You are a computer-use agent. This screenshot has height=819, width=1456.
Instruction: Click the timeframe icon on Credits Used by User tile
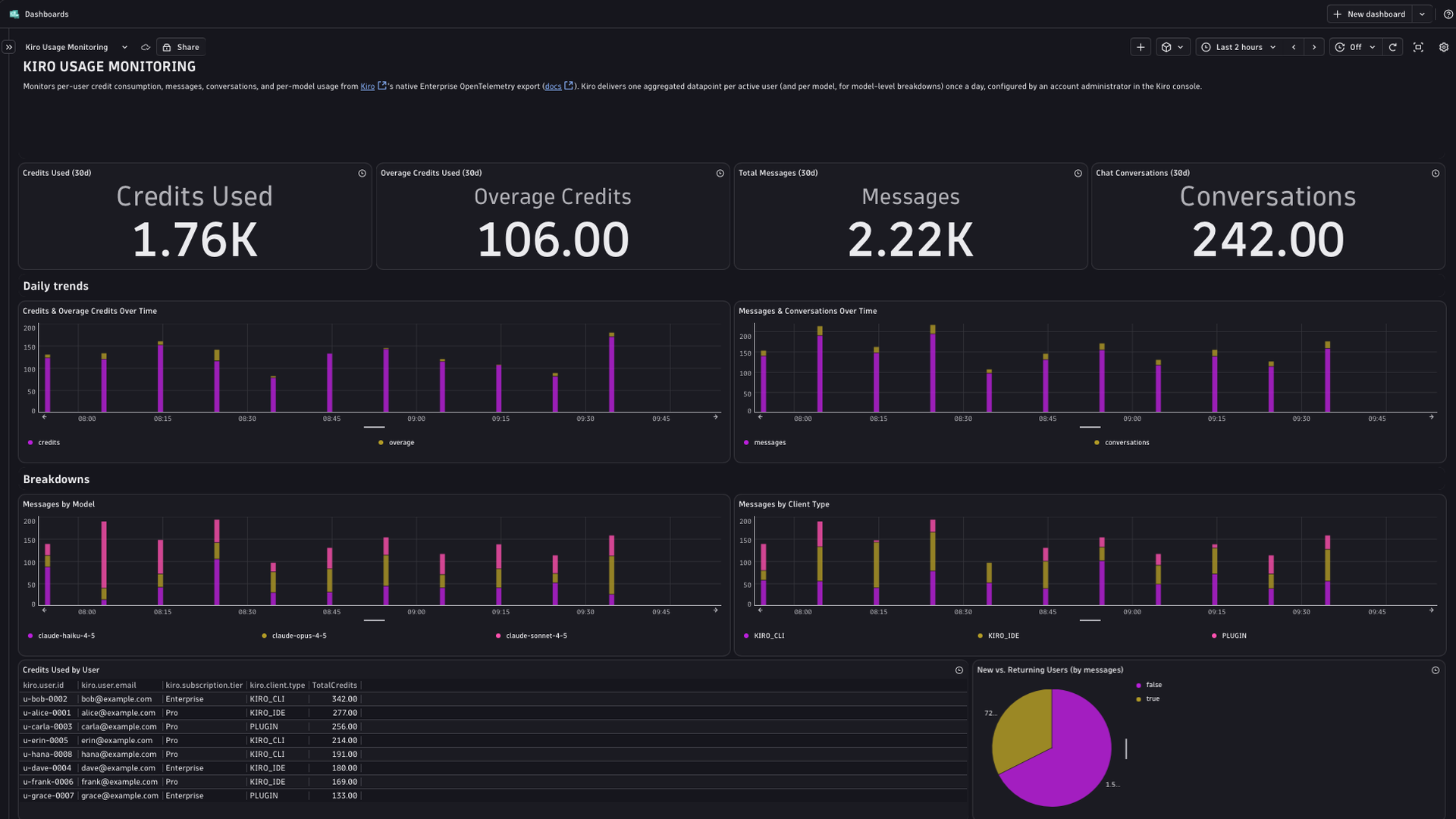[959, 670]
